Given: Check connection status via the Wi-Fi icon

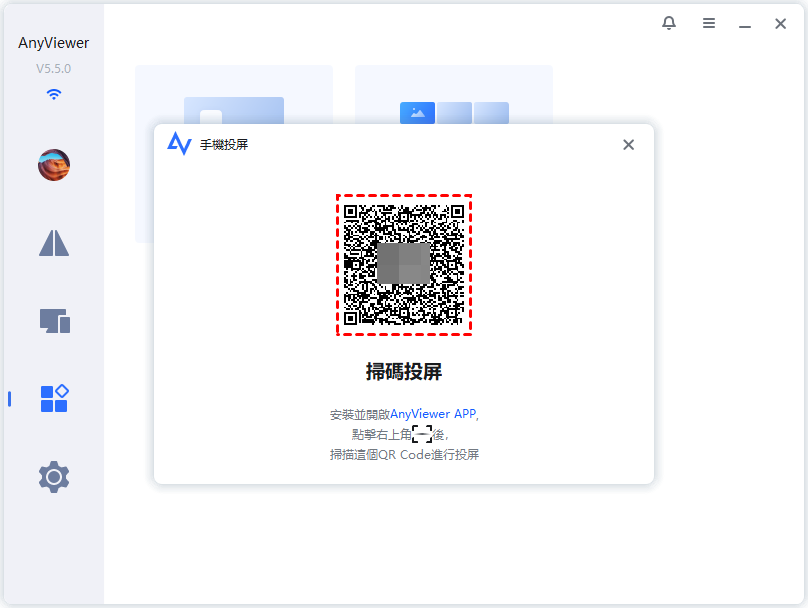Looking at the screenshot, I should pyautogui.click(x=53, y=94).
